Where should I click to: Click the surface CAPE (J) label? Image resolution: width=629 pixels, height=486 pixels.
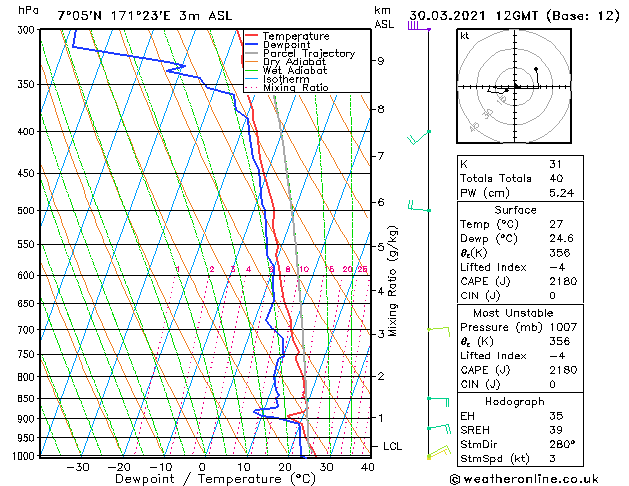coord(485,281)
